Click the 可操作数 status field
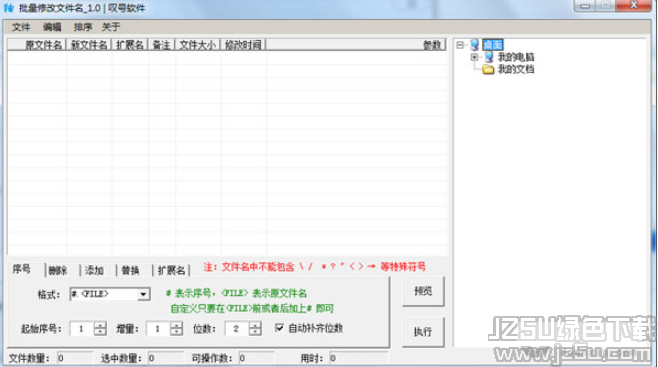The image size is (658, 367). (256, 358)
